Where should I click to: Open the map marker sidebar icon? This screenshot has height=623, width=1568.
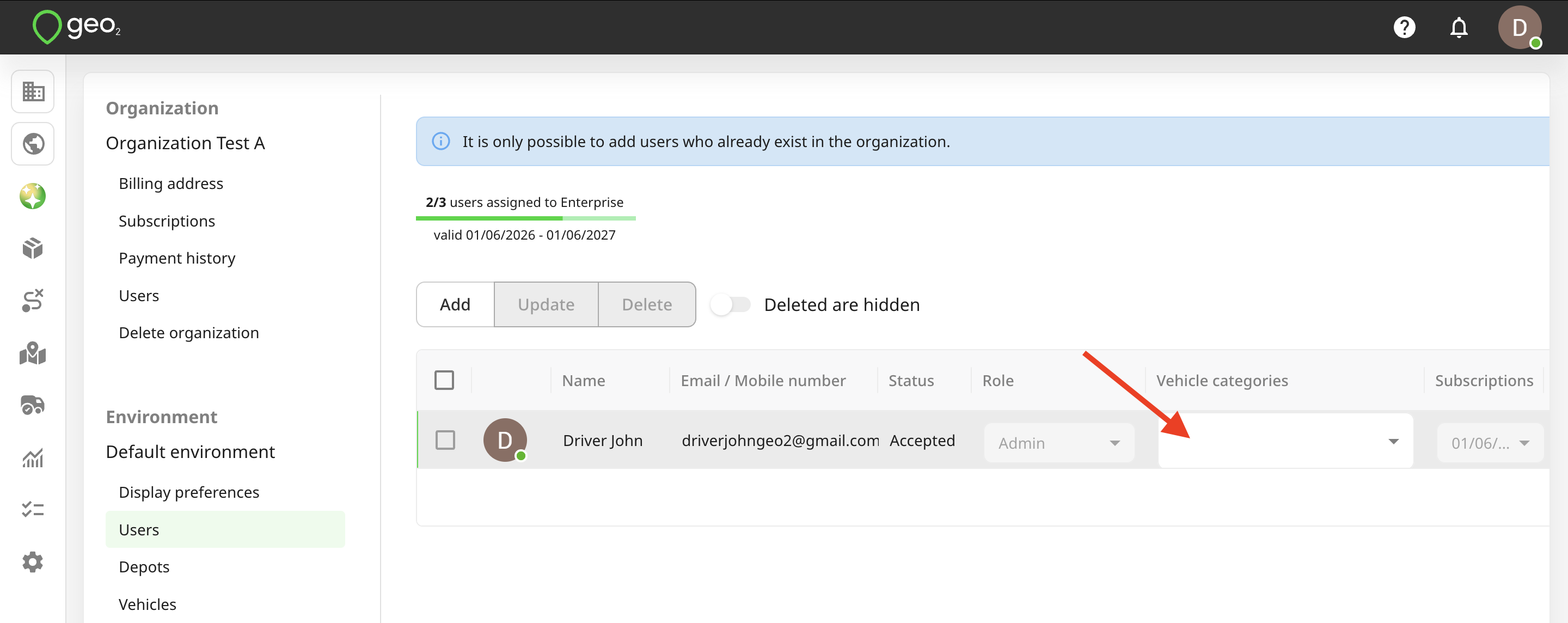(x=33, y=352)
